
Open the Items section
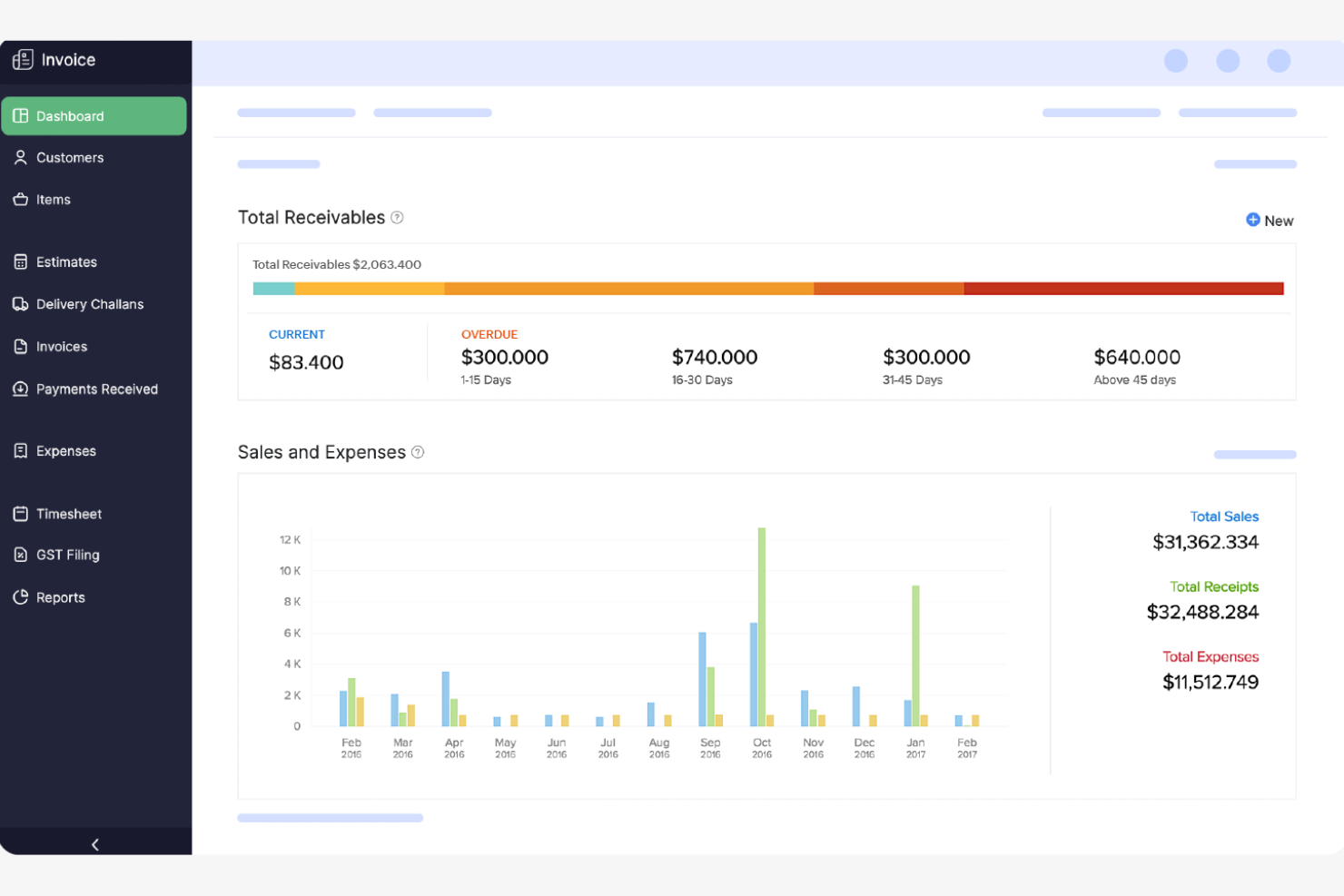point(53,199)
